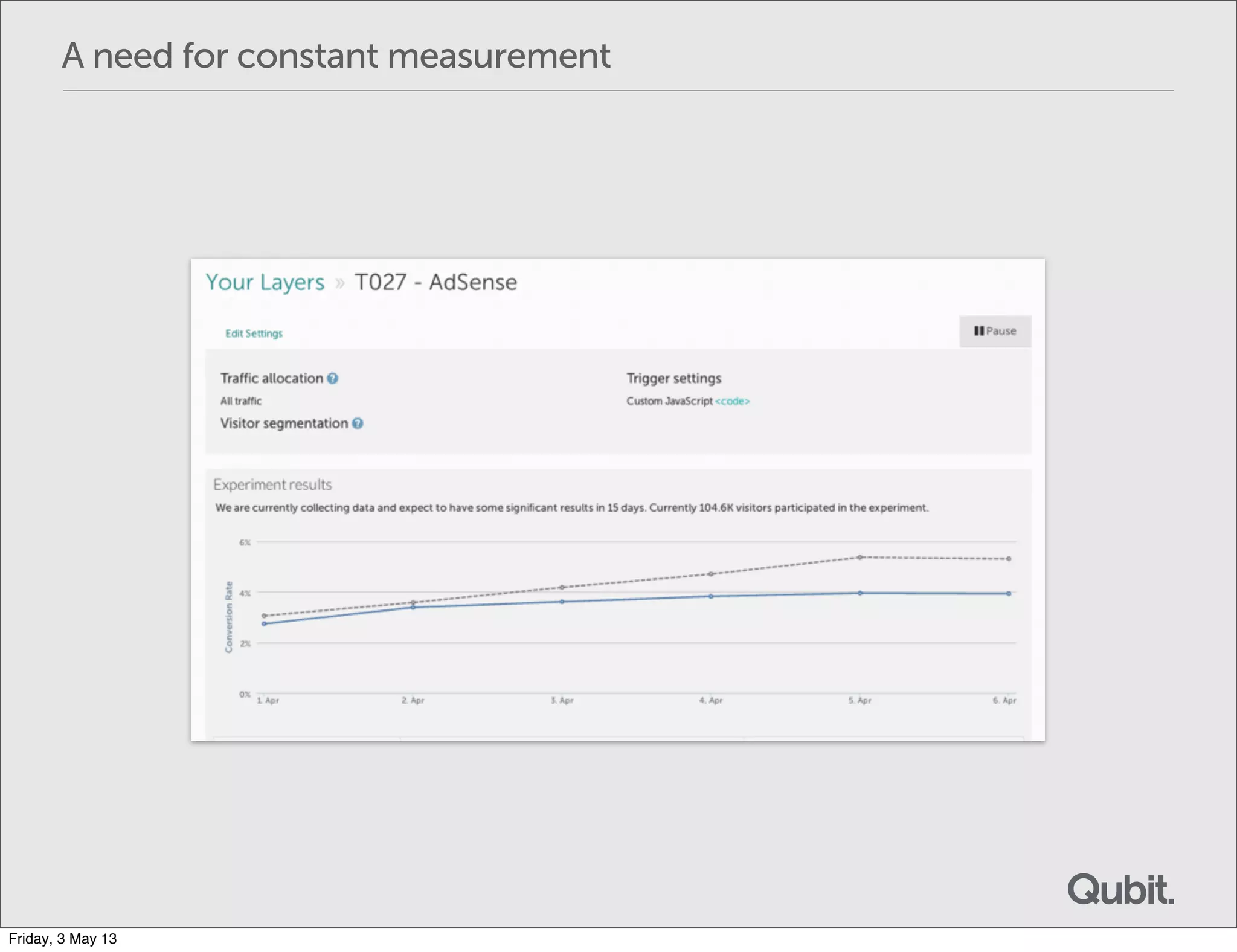Select the dashed line point at 6. Apr
The height and width of the screenshot is (952, 1237).
coord(1009,559)
